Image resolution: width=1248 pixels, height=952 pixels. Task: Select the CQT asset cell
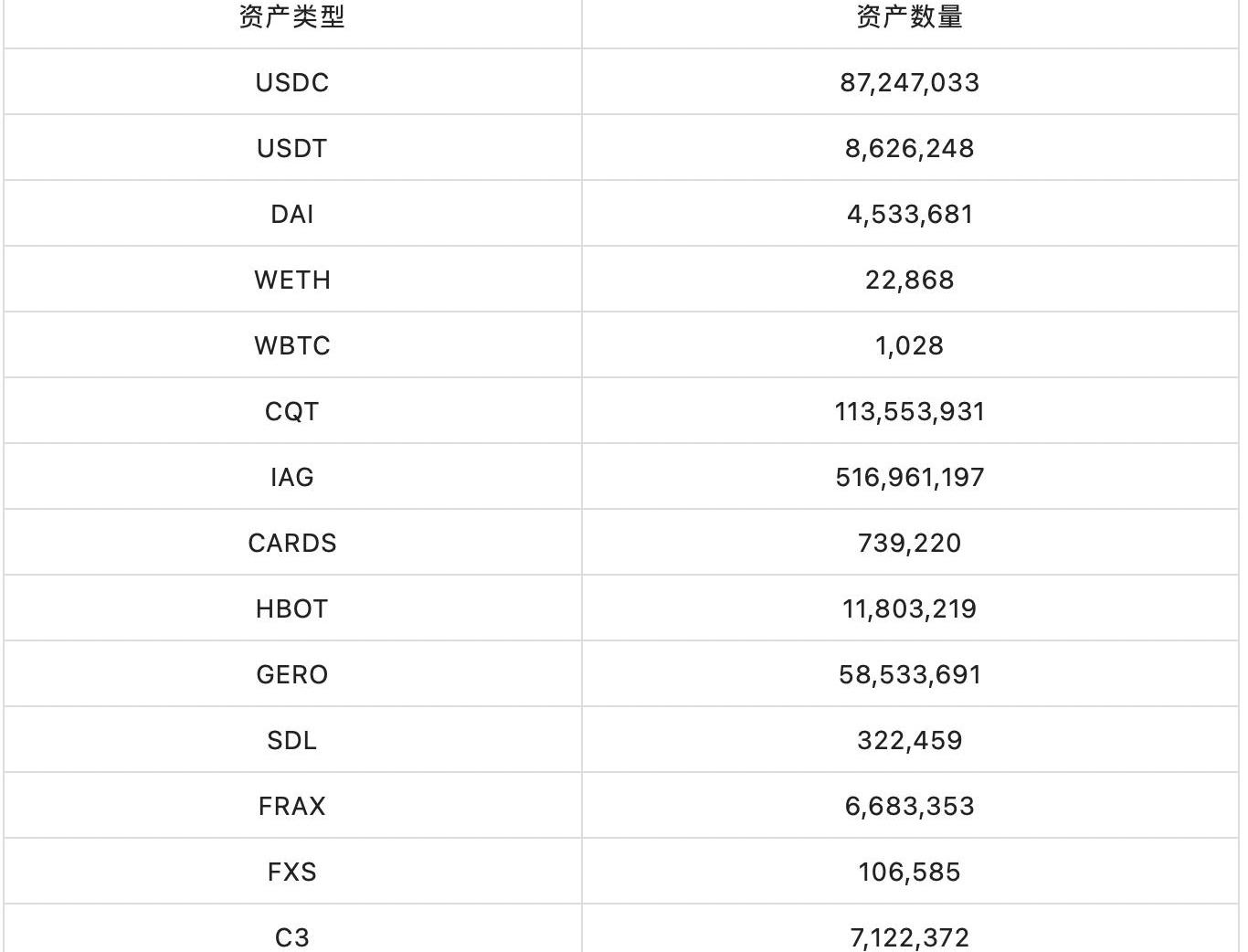(x=292, y=411)
